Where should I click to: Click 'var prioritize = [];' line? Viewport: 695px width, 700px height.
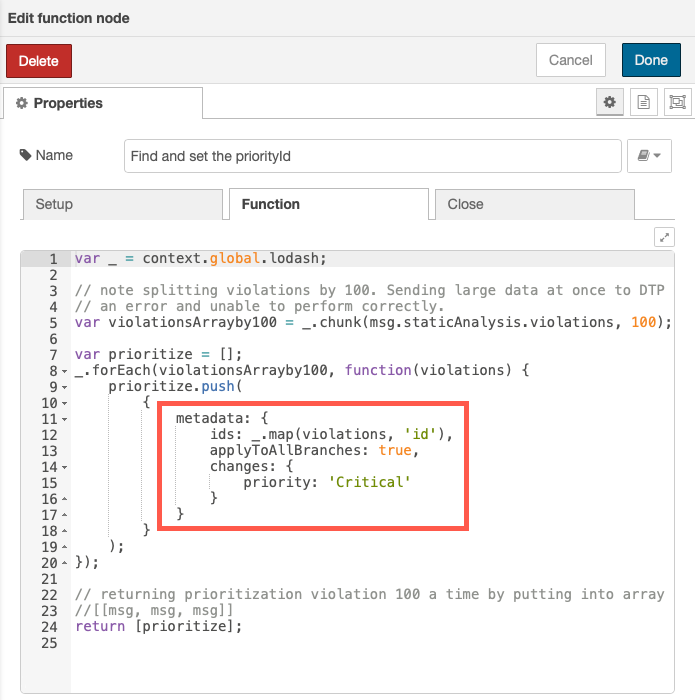click(158, 354)
